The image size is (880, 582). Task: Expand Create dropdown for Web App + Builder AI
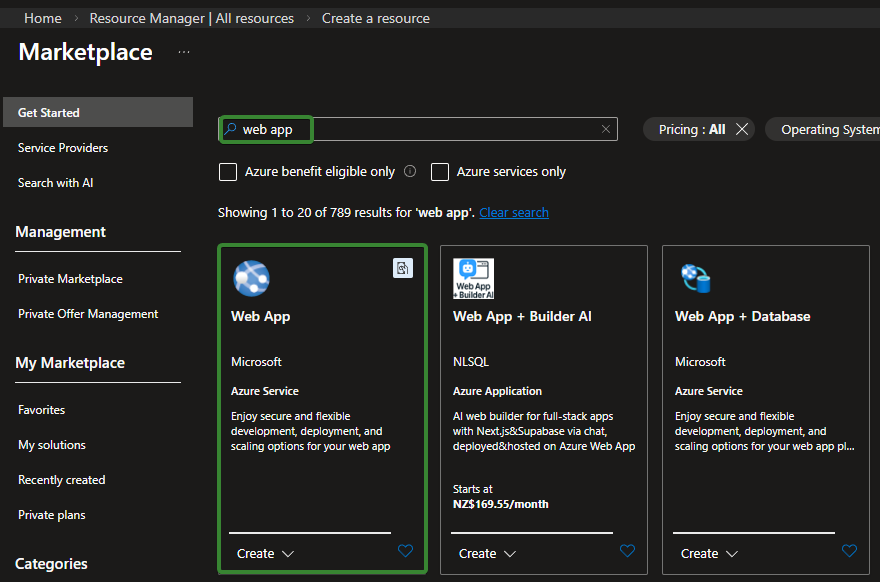(x=487, y=553)
